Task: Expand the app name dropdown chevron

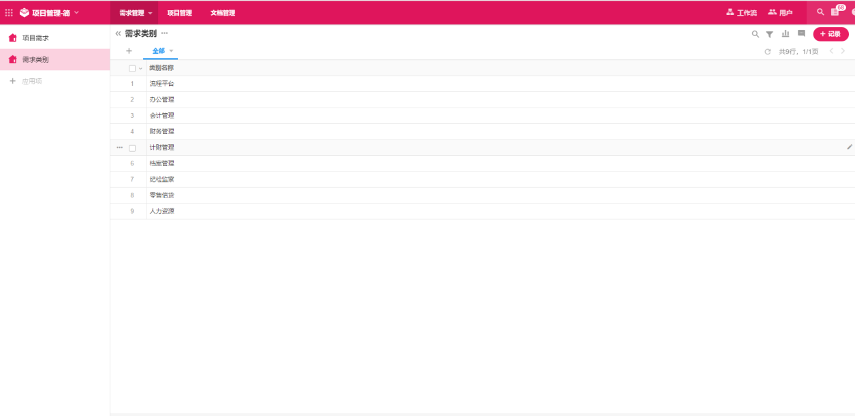Action: click(x=76, y=12)
